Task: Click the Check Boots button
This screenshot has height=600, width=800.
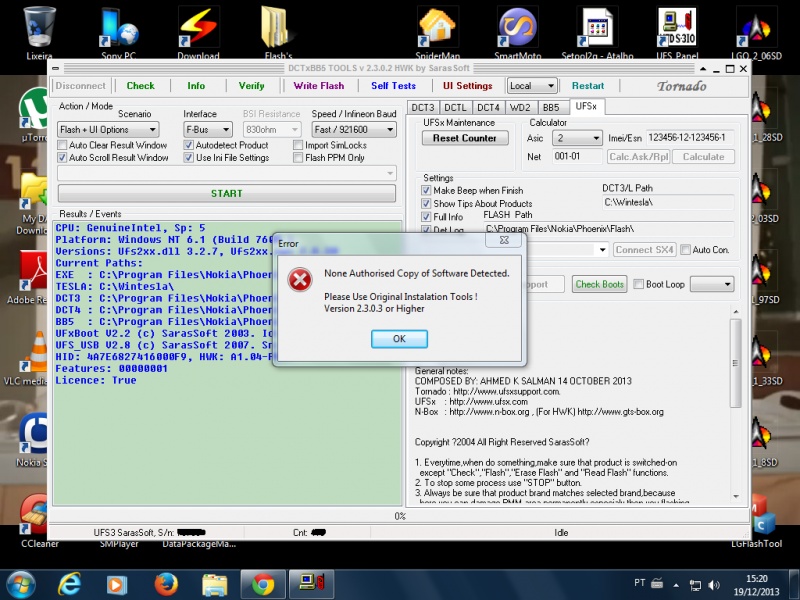Action: coord(599,284)
